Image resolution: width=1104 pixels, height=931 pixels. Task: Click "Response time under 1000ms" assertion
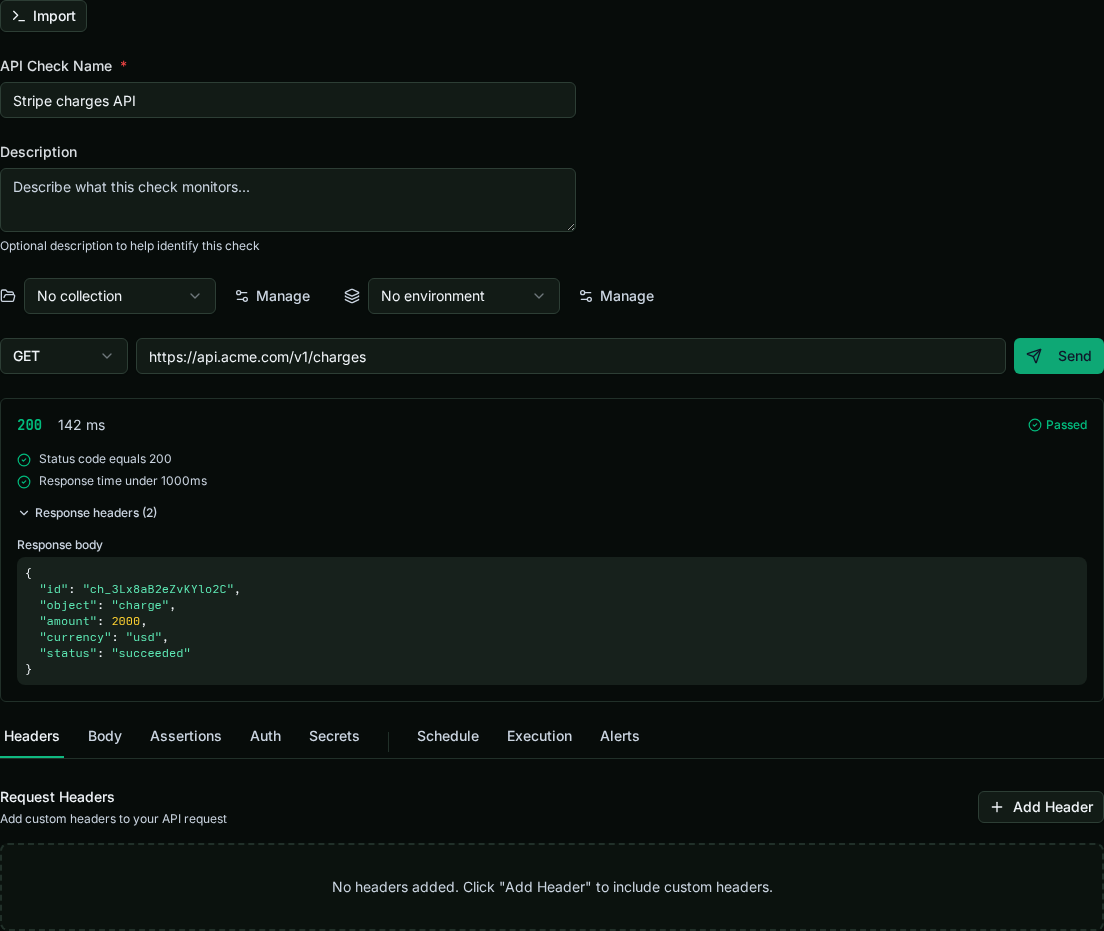(123, 481)
